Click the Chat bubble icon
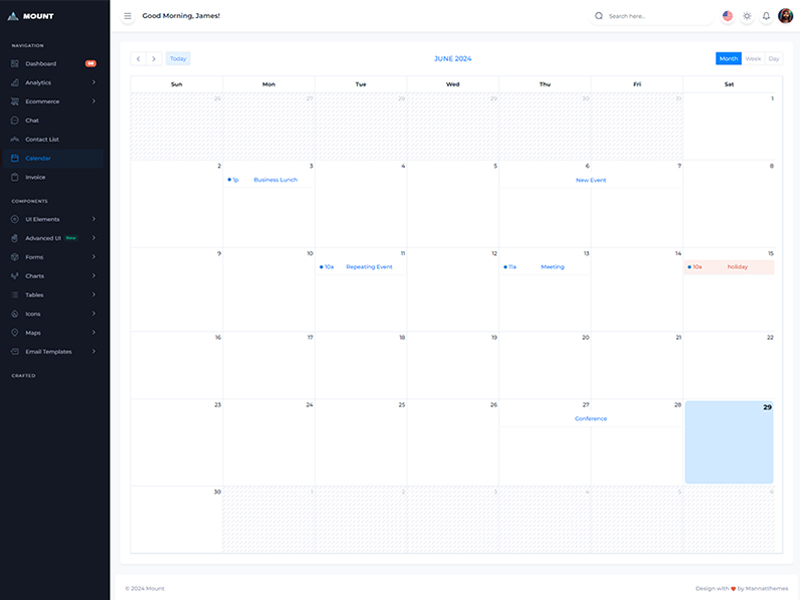Viewport: 800px width, 600px height. coord(15,120)
